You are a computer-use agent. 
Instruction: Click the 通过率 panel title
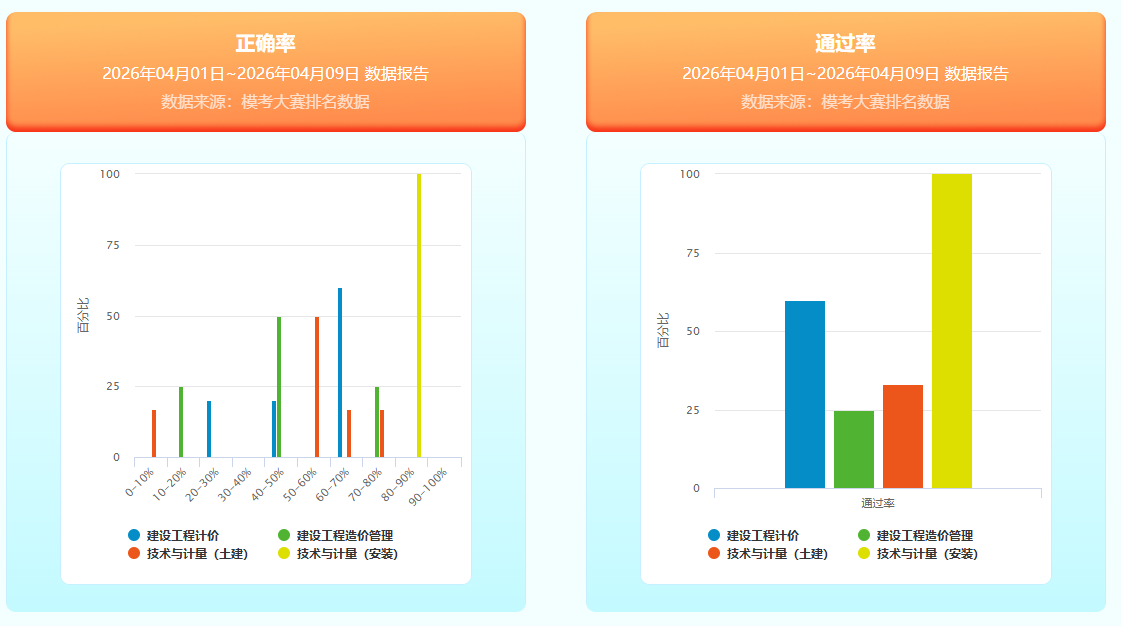(845, 44)
